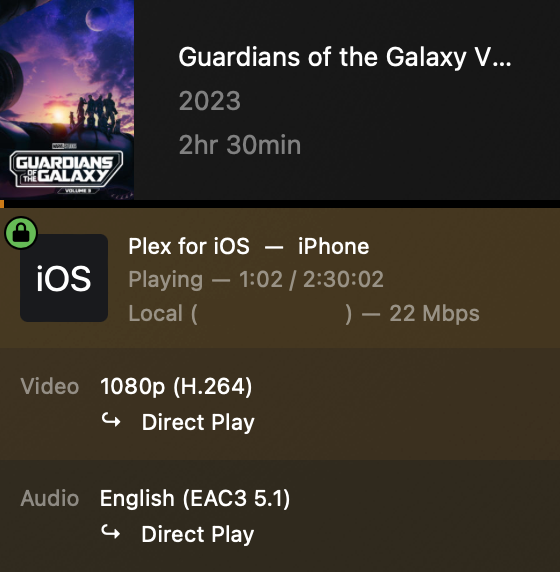Click the 22 Mbps bandwidth value

tap(434, 313)
